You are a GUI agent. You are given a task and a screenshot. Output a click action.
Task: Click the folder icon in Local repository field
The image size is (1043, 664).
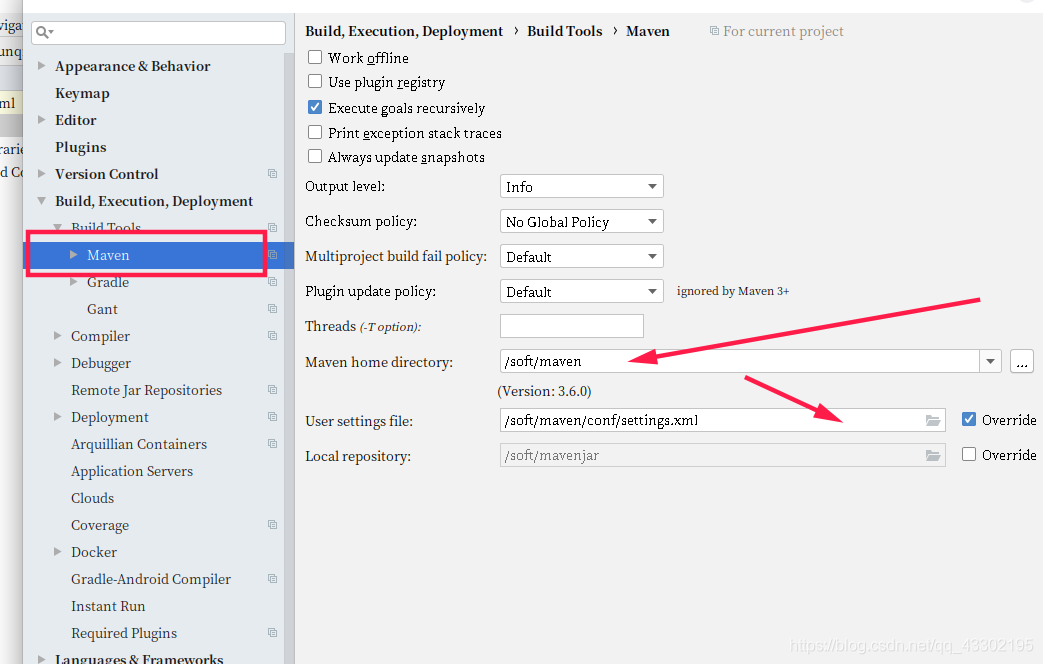click(x=933, y=456)
